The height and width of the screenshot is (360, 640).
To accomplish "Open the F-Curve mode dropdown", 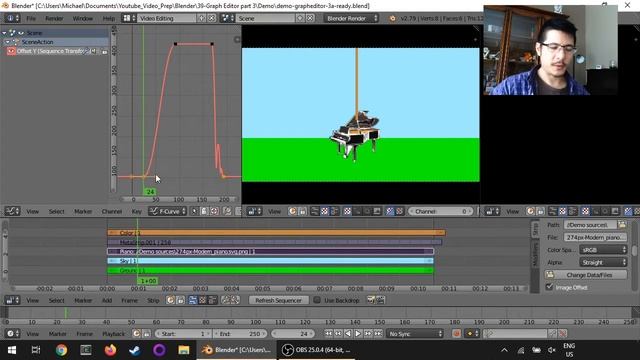I will [168, 211].
